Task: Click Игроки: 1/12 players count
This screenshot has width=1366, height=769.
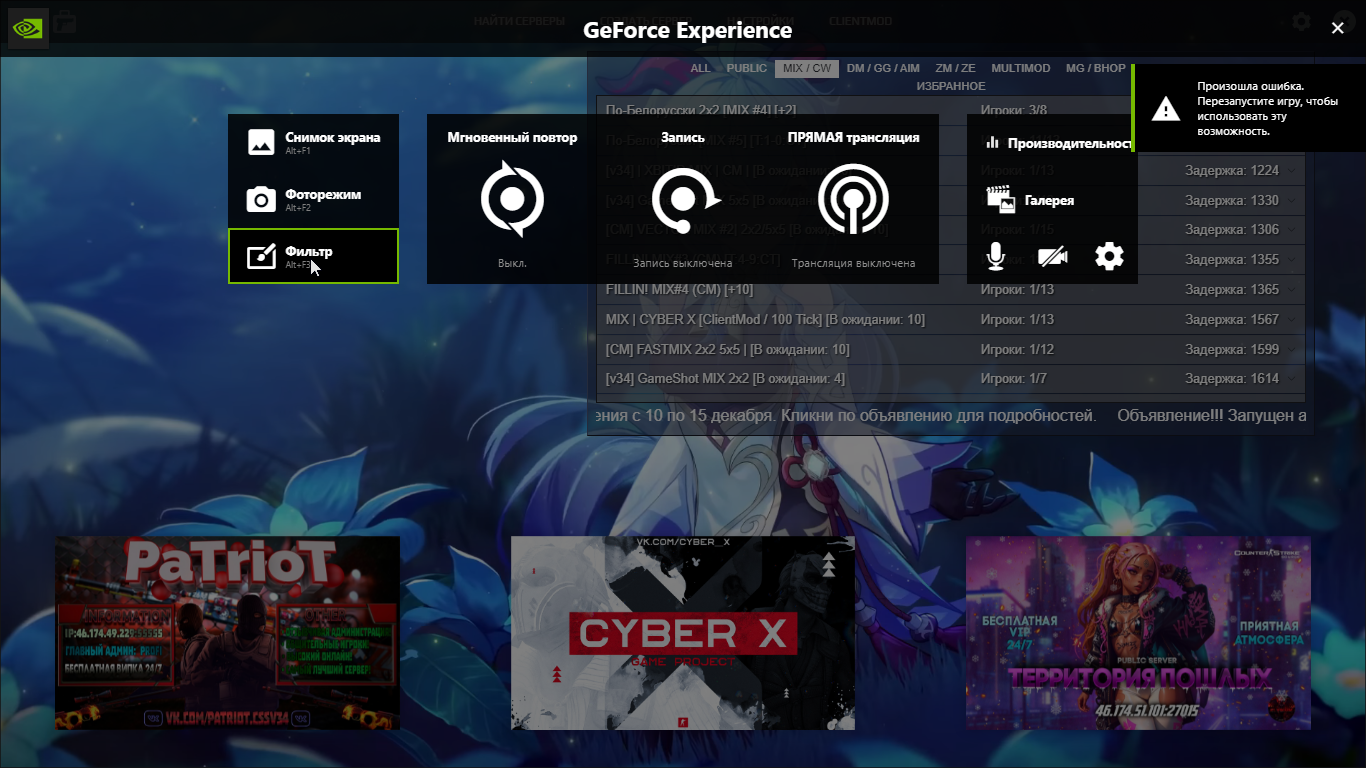Action: pos(1017,349)
